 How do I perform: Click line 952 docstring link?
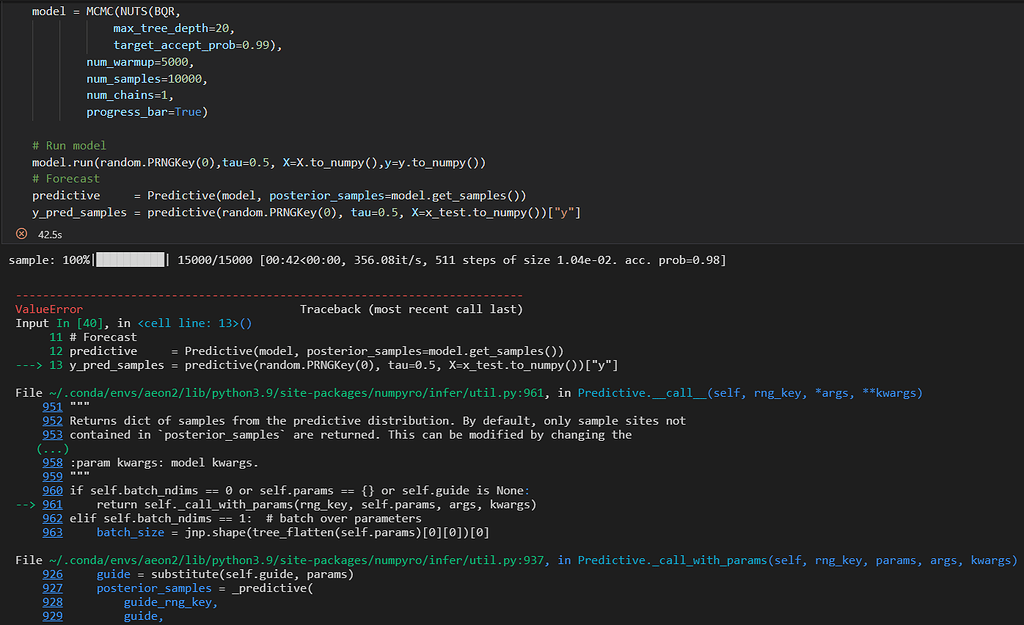click(x=51, y=419)
